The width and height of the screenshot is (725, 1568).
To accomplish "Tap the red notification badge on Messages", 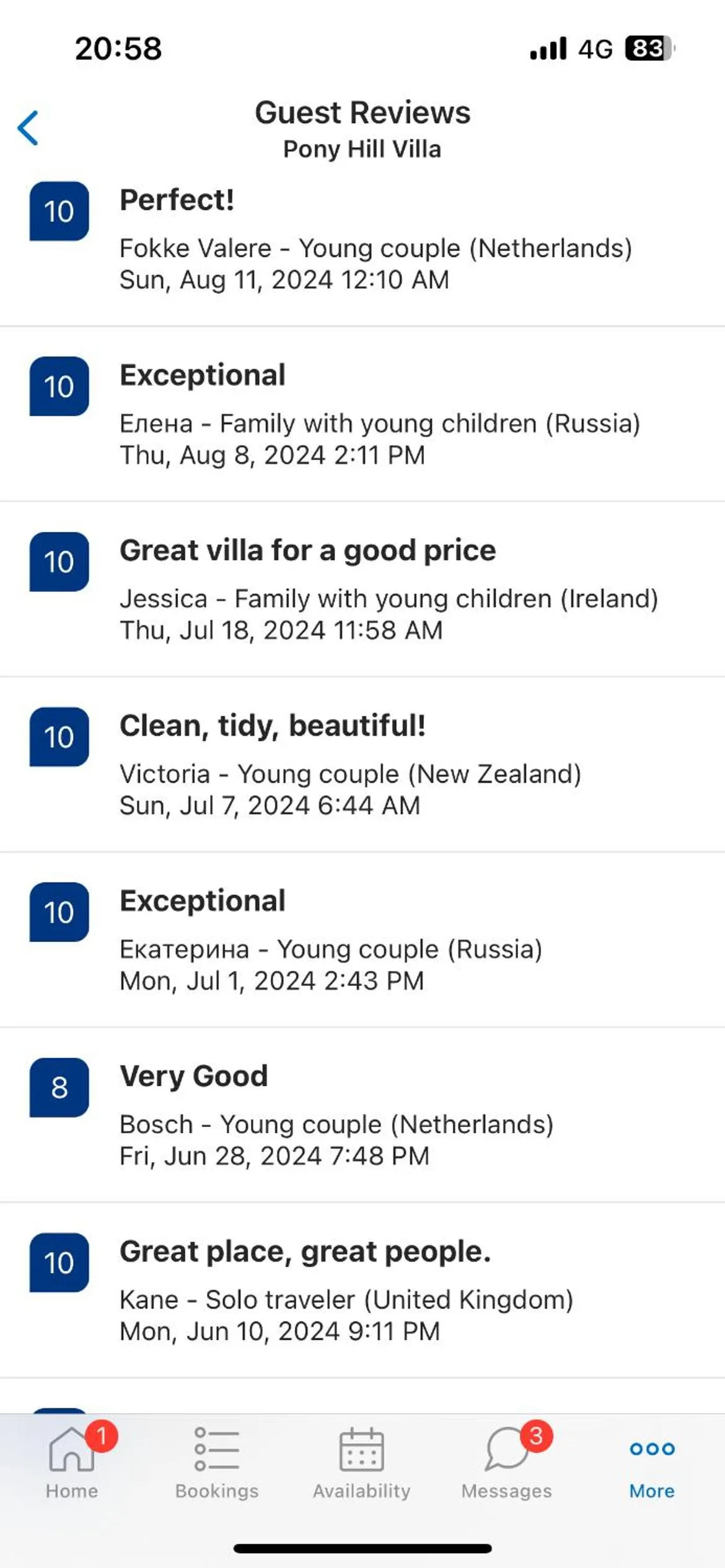I will tap(536, 1435).
